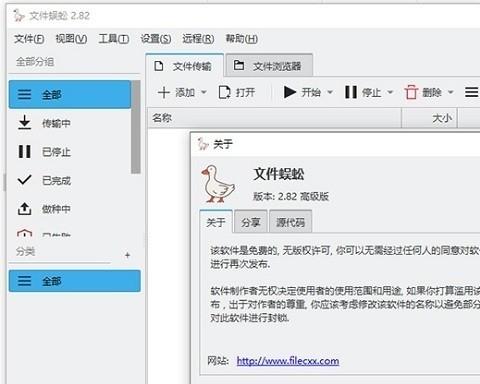Viewport: 480px width, 384px height.
Task: Open the http://www.filecxx.com link
Action: click(288, 361)
